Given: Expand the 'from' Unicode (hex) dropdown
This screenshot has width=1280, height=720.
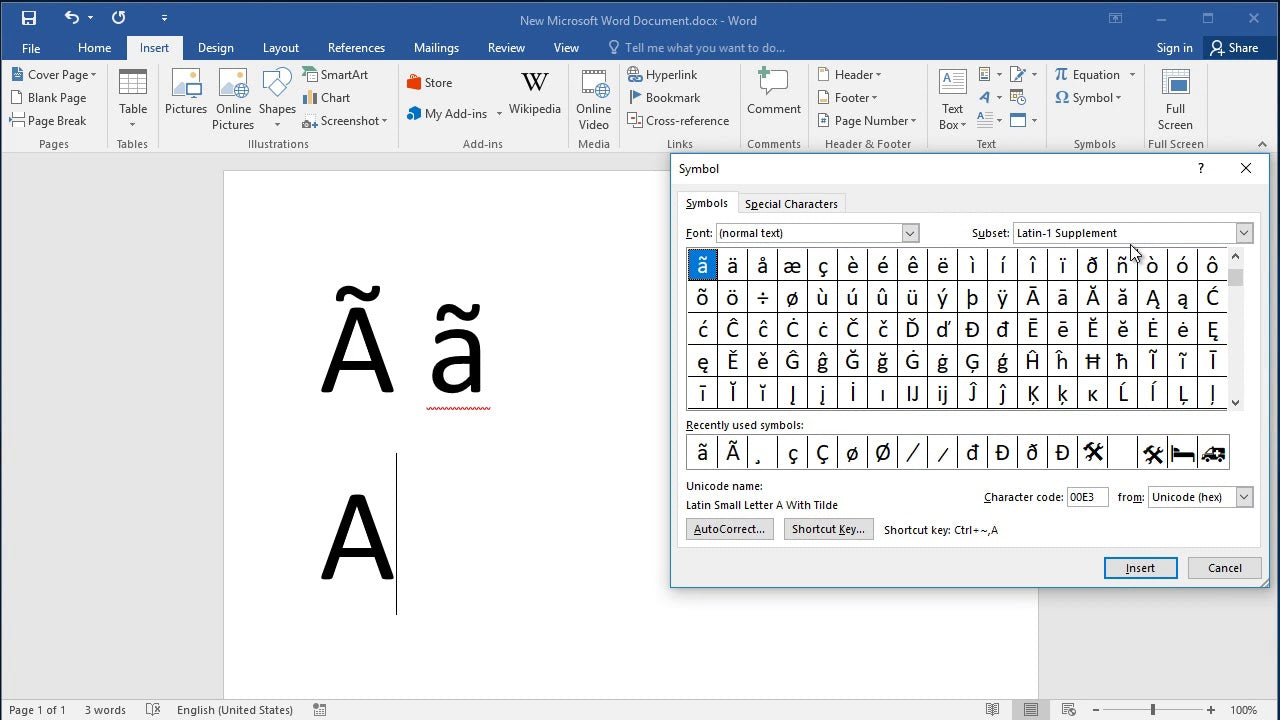Looking at the screenshot, I should pyautogui.click(x=1243, y=497).
